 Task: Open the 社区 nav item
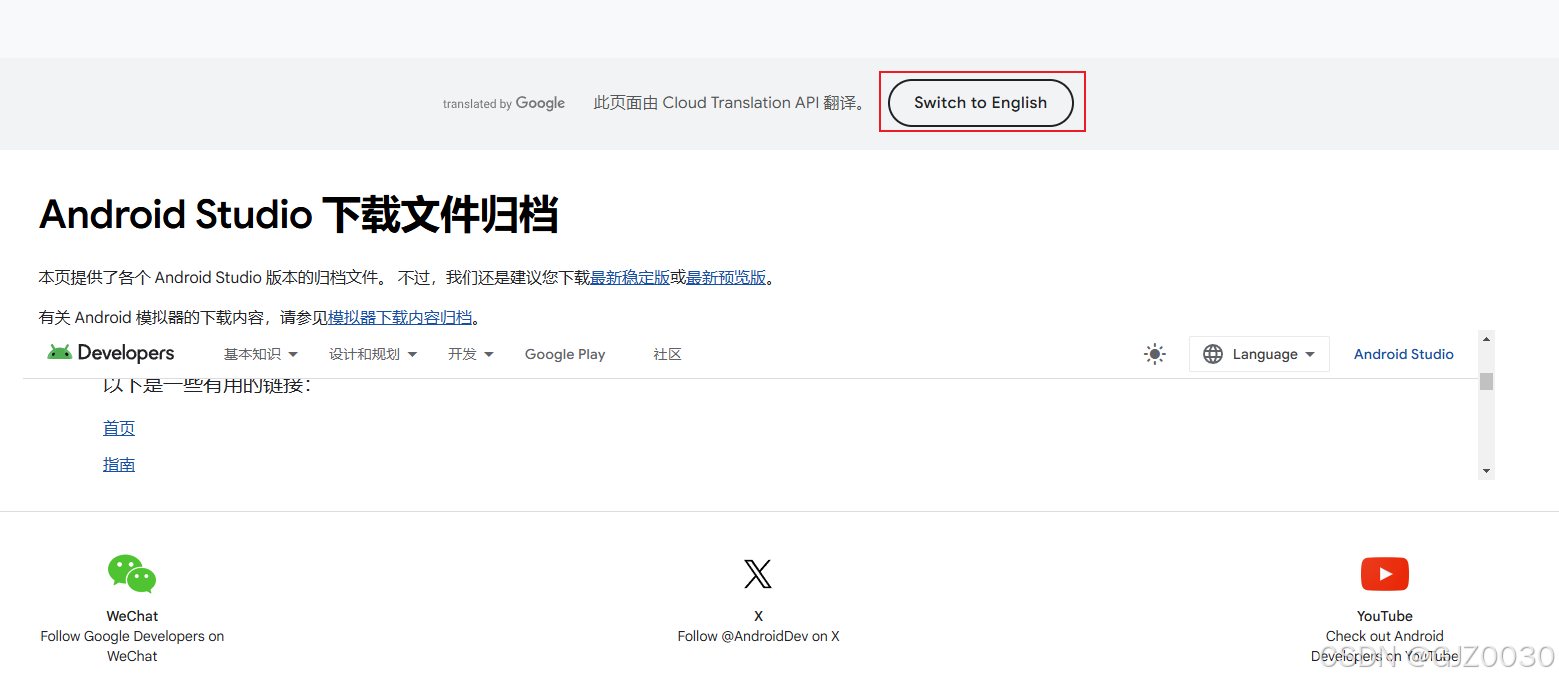[x=667, y=354]
